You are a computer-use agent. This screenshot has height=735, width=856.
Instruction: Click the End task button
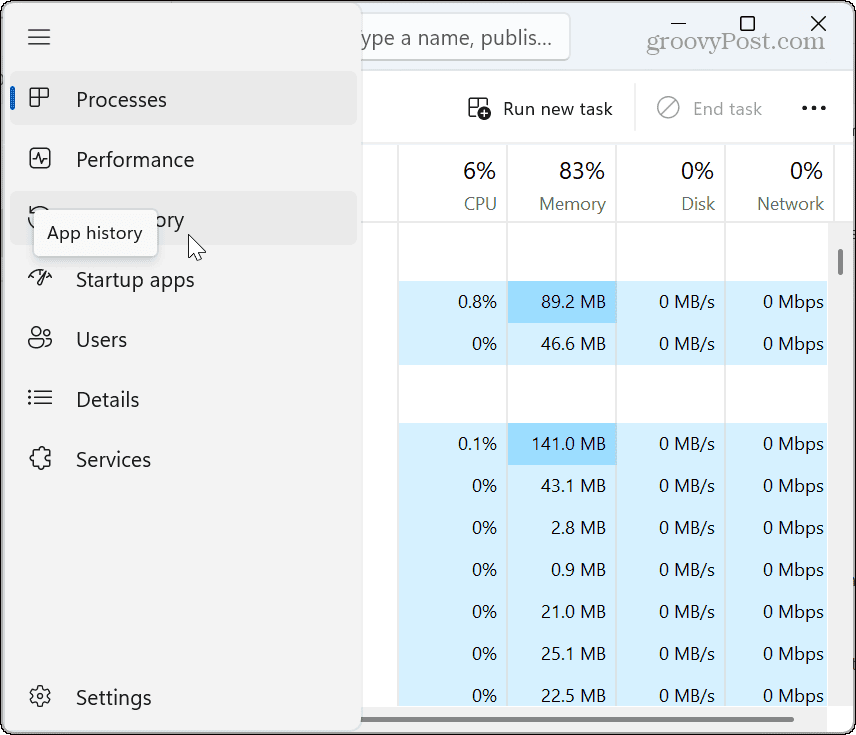[709, 108]
